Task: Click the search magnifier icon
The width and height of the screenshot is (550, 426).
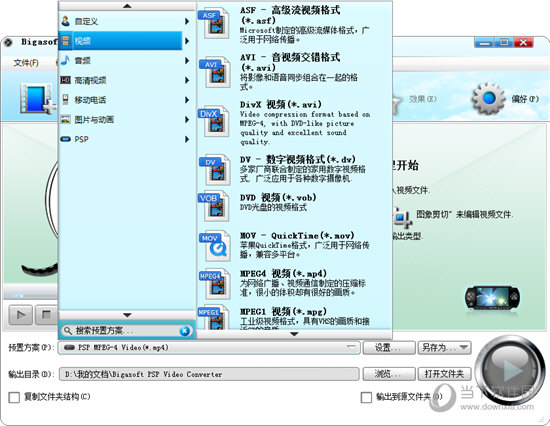Action: pos(68,331)
